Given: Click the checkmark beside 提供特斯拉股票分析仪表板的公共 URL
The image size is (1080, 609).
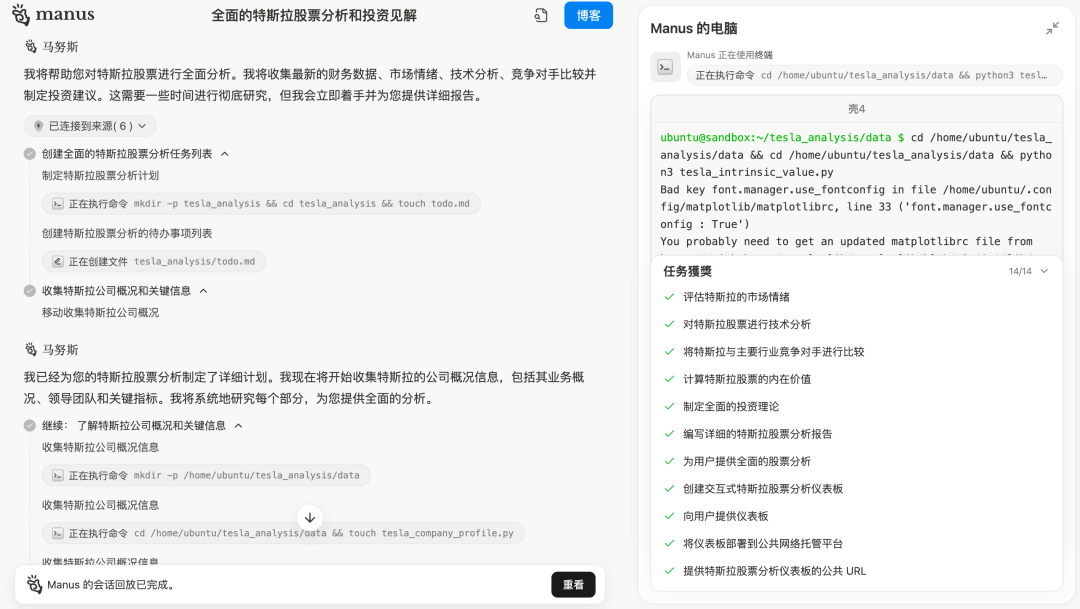Looking at the screenshot, I should [x=669, y=570].
